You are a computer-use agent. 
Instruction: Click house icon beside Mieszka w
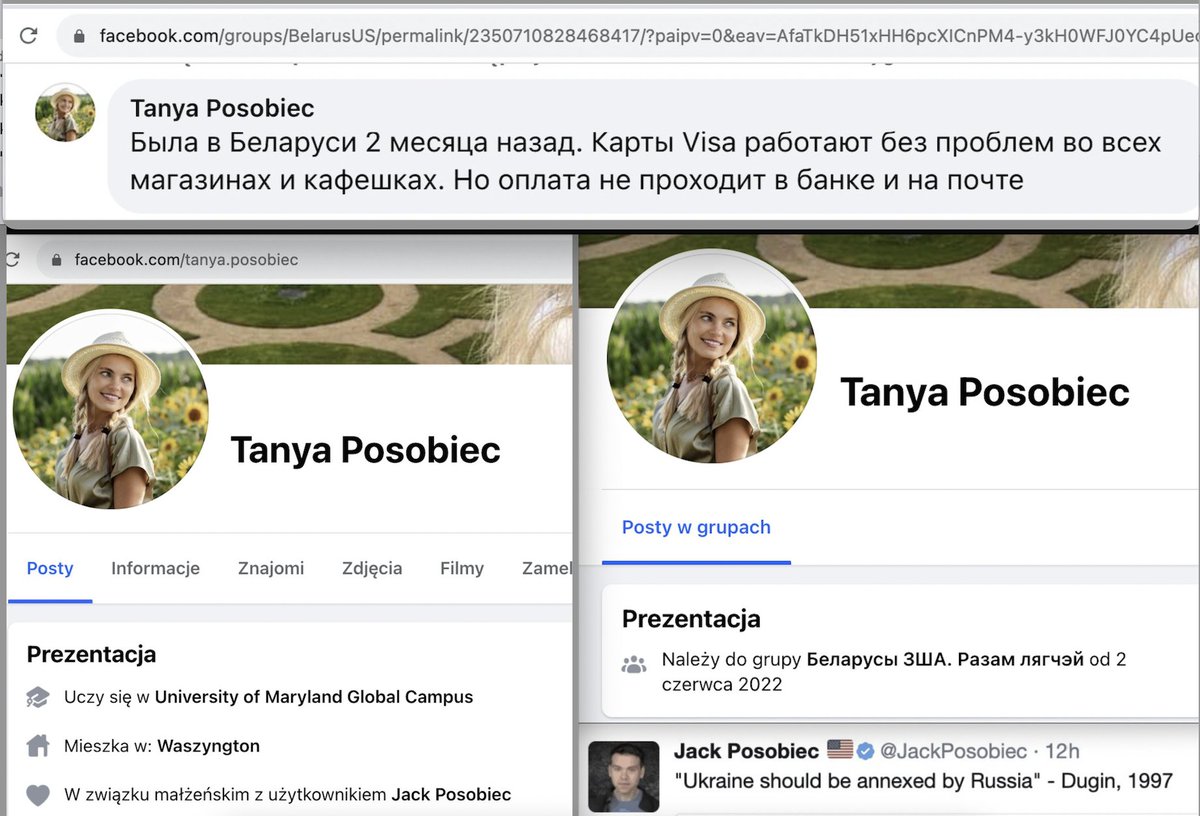pos(38,746)
